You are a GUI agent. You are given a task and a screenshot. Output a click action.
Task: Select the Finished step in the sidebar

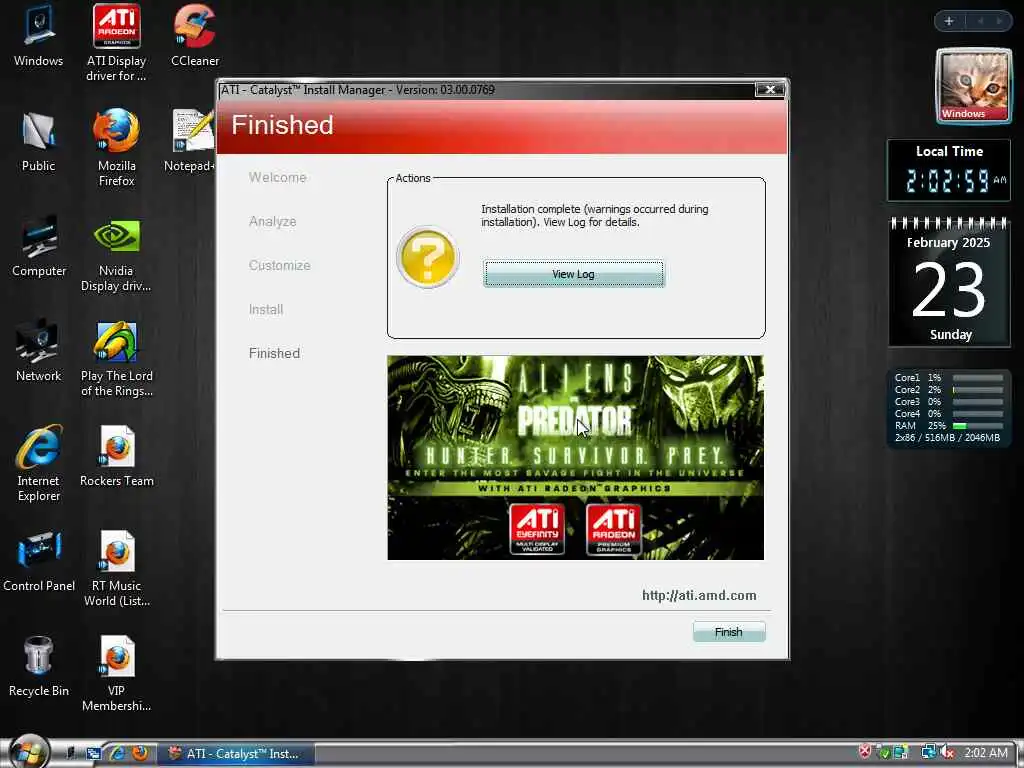[274, 353]
